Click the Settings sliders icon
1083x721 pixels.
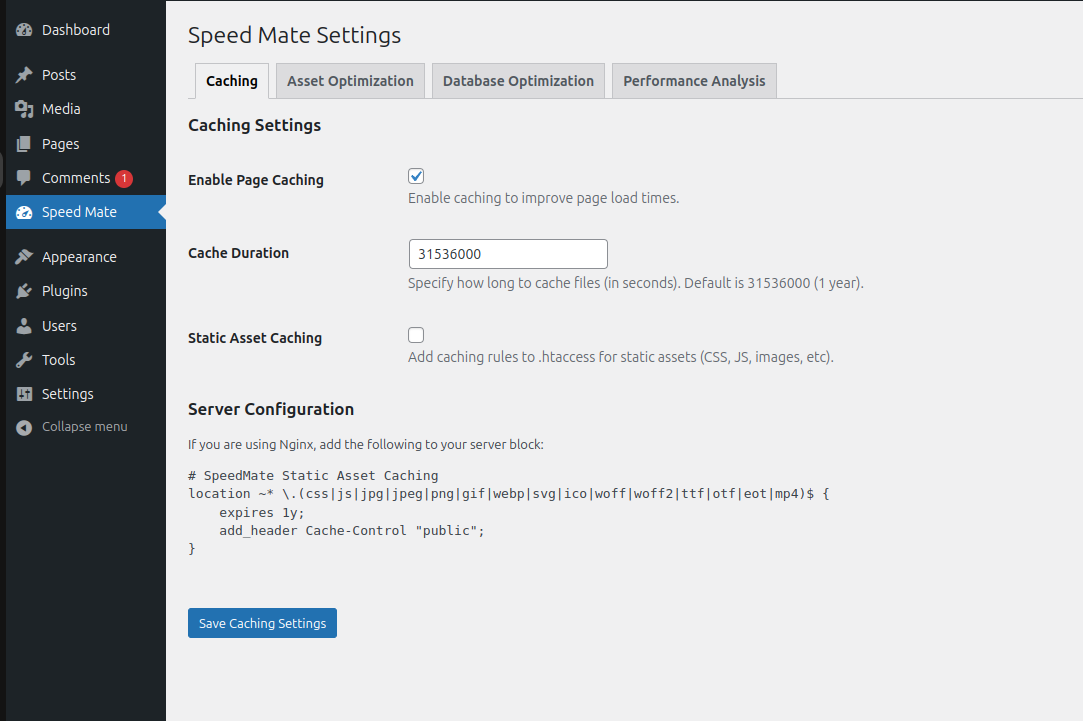pos(24,394)
